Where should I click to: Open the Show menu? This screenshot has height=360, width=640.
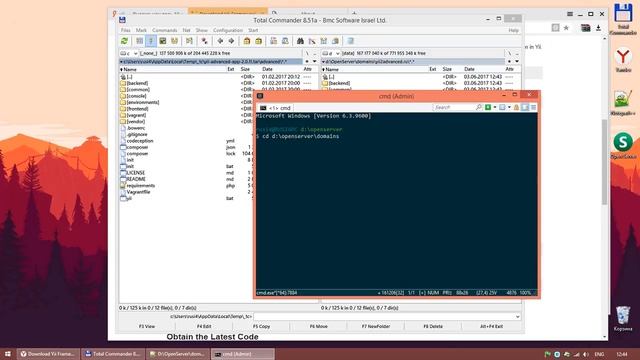pyautogui.click(x=202, y=30)
